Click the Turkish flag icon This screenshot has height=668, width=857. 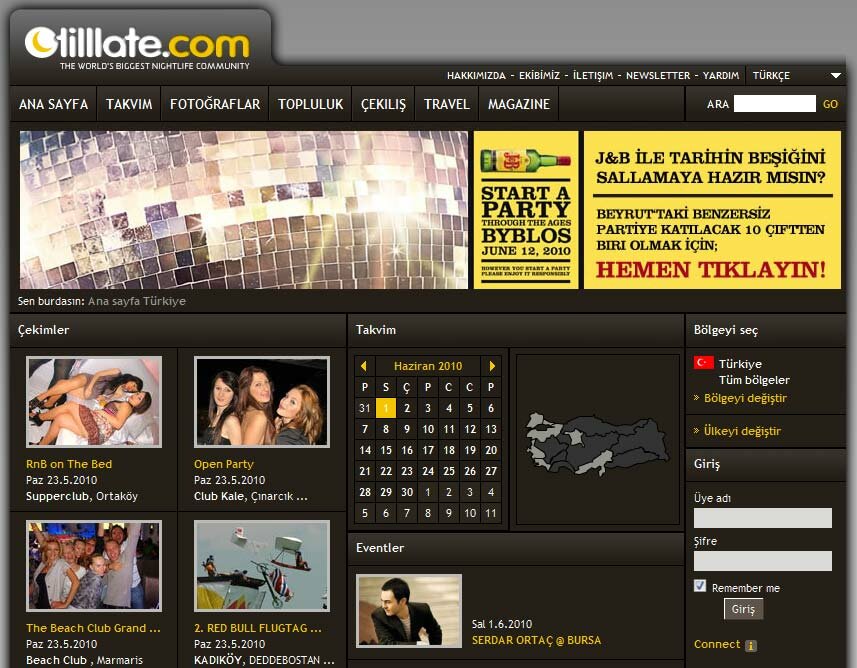click(x=703, y=363)
